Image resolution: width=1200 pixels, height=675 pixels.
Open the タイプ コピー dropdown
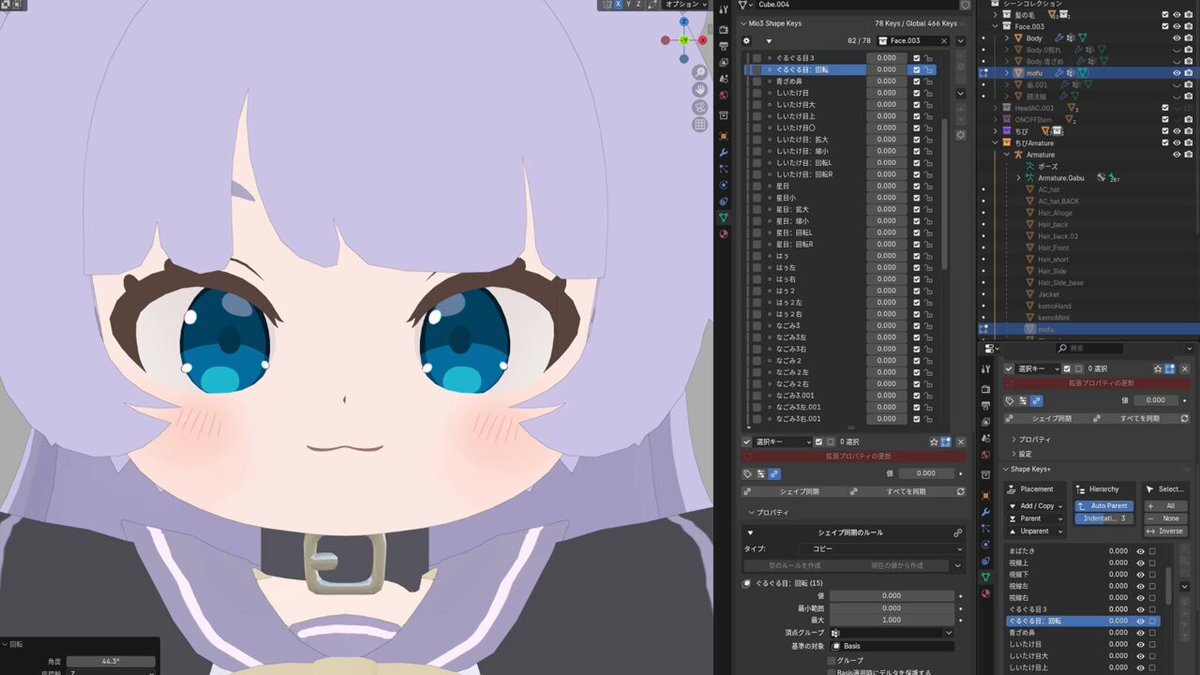point(880,549)
